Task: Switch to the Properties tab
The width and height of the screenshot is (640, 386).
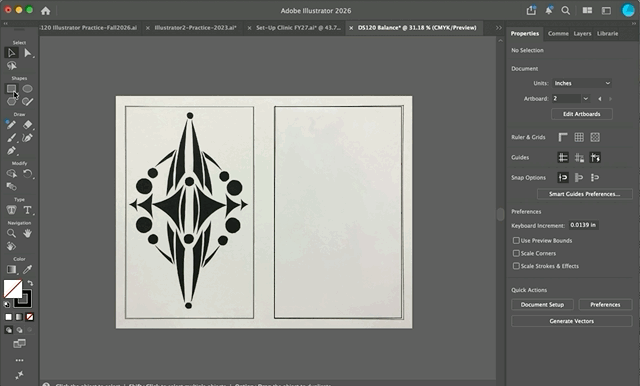Action: [525, 33]
